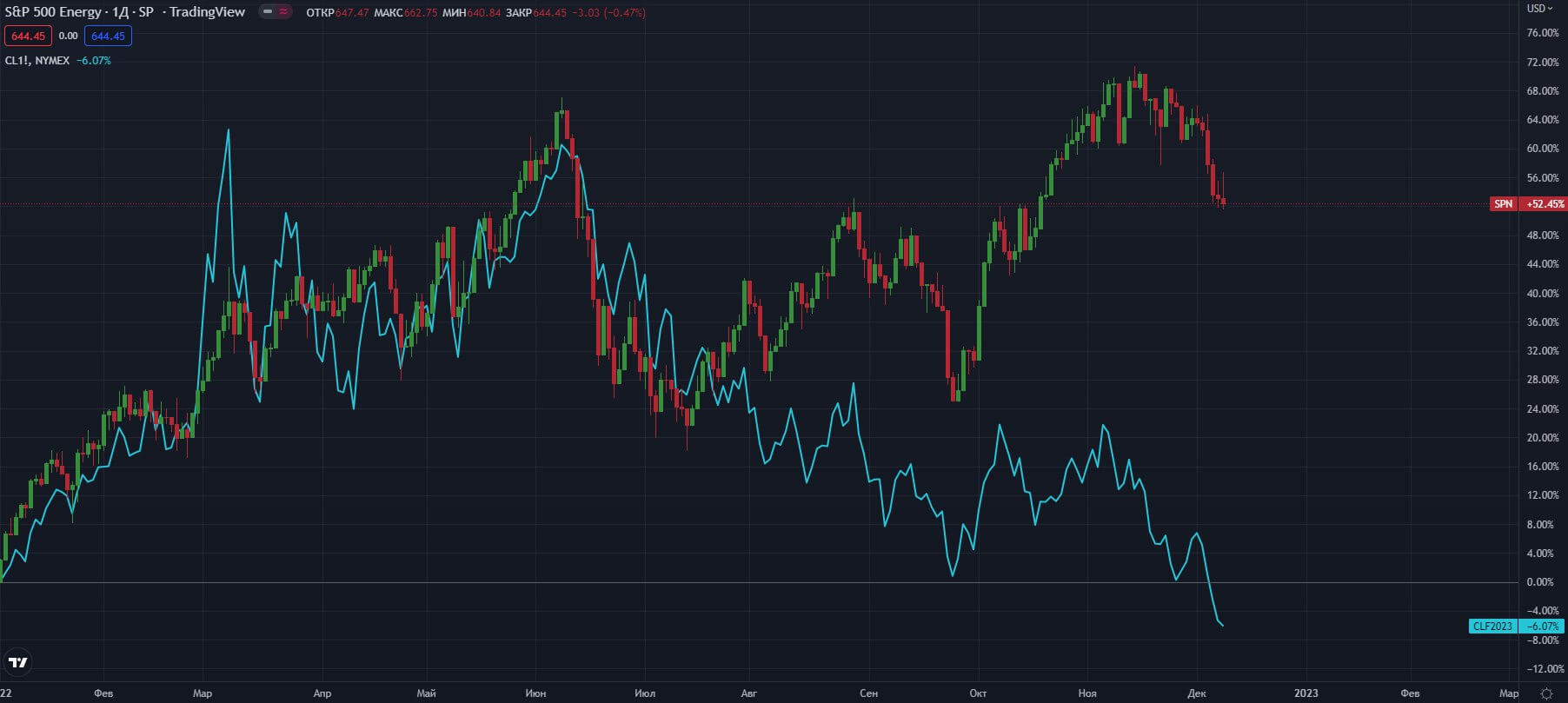Click the SPN price scale label
The image size is (1568, 703).
[1503, 204]
